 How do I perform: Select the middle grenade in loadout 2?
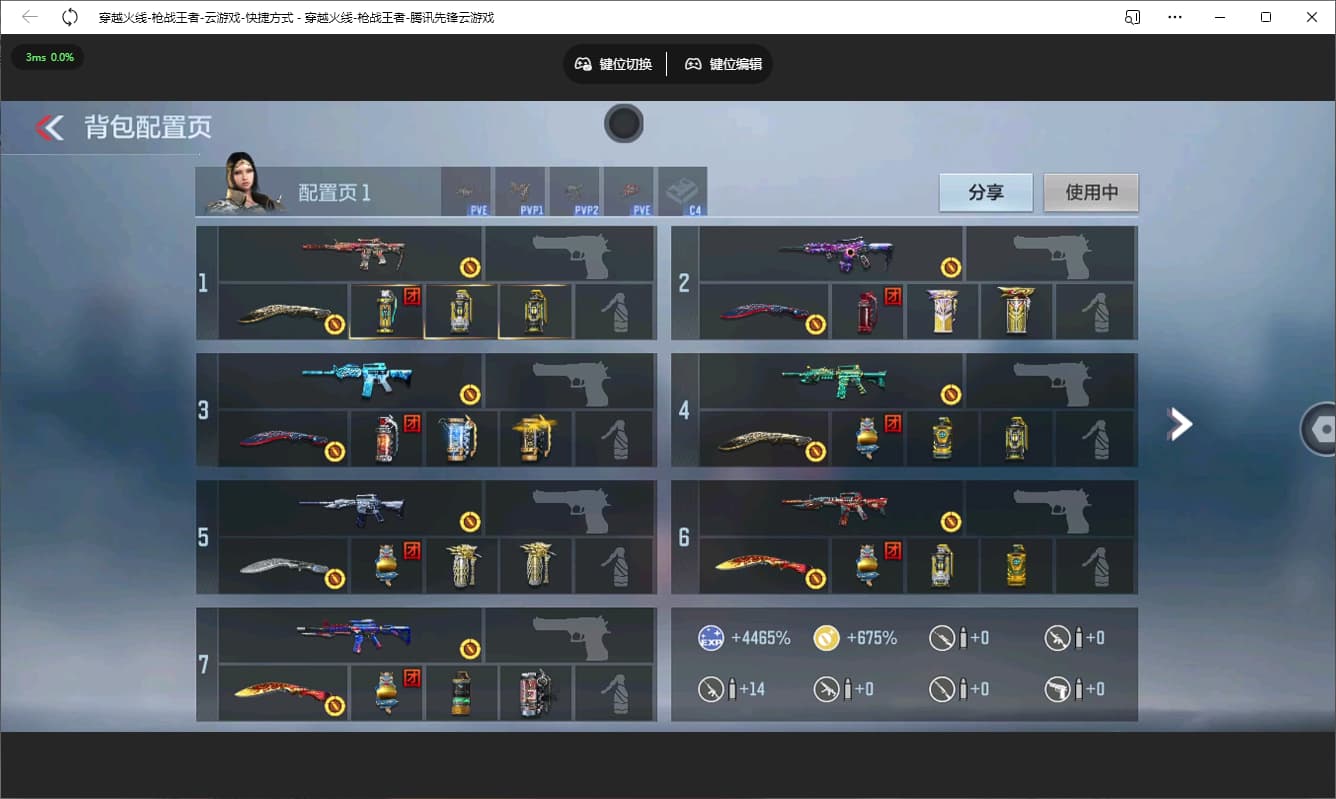coord(942,312)
